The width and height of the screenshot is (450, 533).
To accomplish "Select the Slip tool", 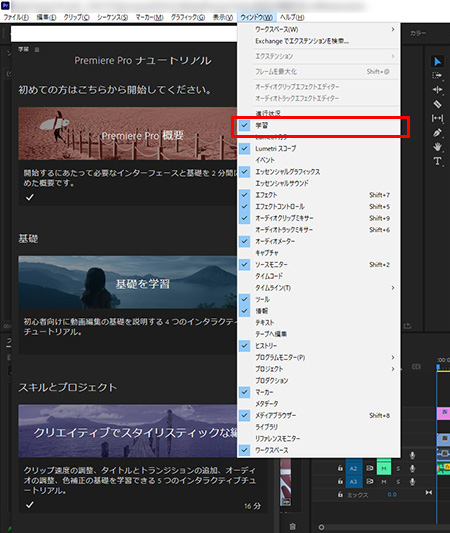I will 437,118.
